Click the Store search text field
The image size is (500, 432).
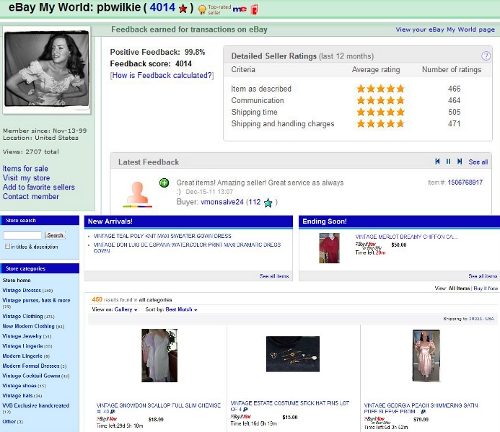pyautogui.click(x=22, y=235)
